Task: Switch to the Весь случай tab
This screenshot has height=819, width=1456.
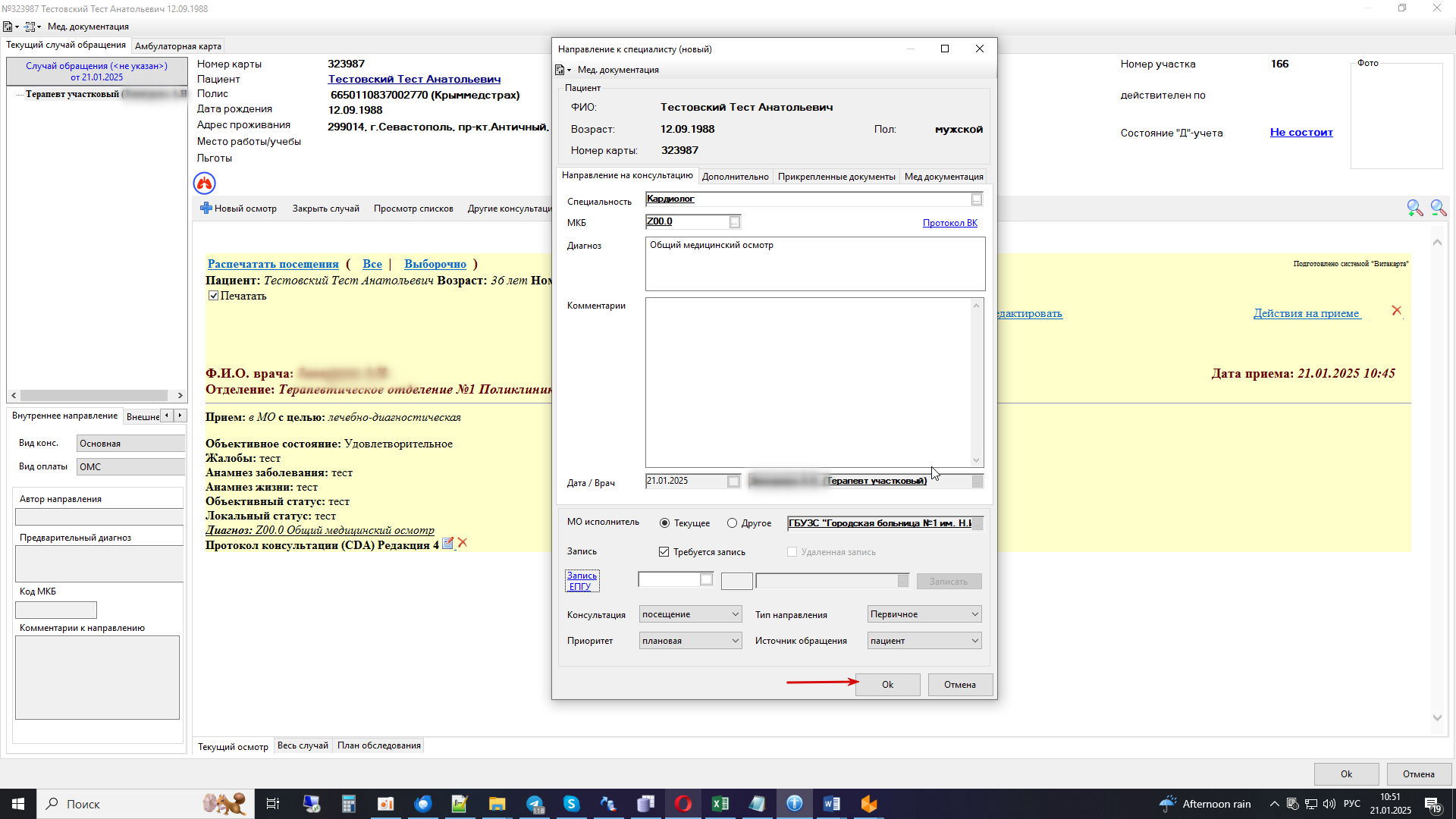Action: [303, 745]
